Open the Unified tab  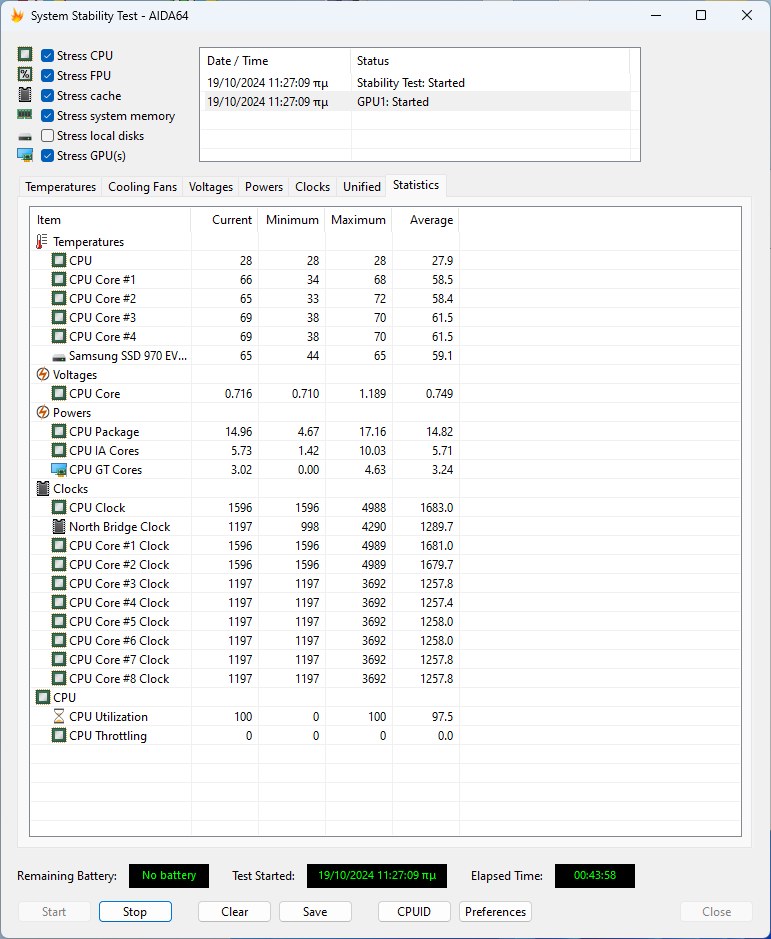(361, 187)
